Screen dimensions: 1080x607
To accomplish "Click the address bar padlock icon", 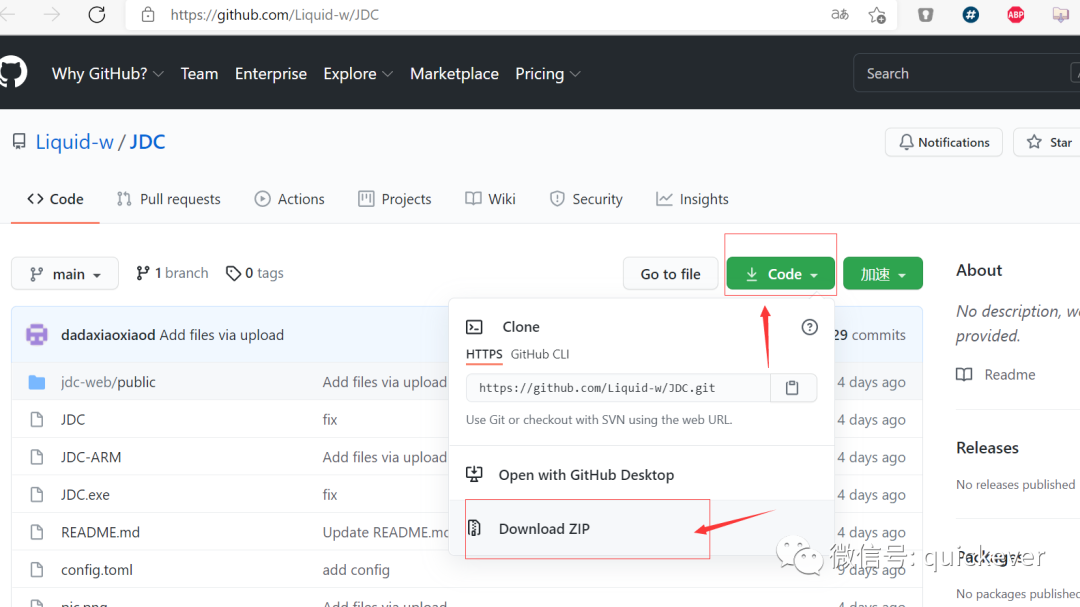I will [x=147, y=14].
